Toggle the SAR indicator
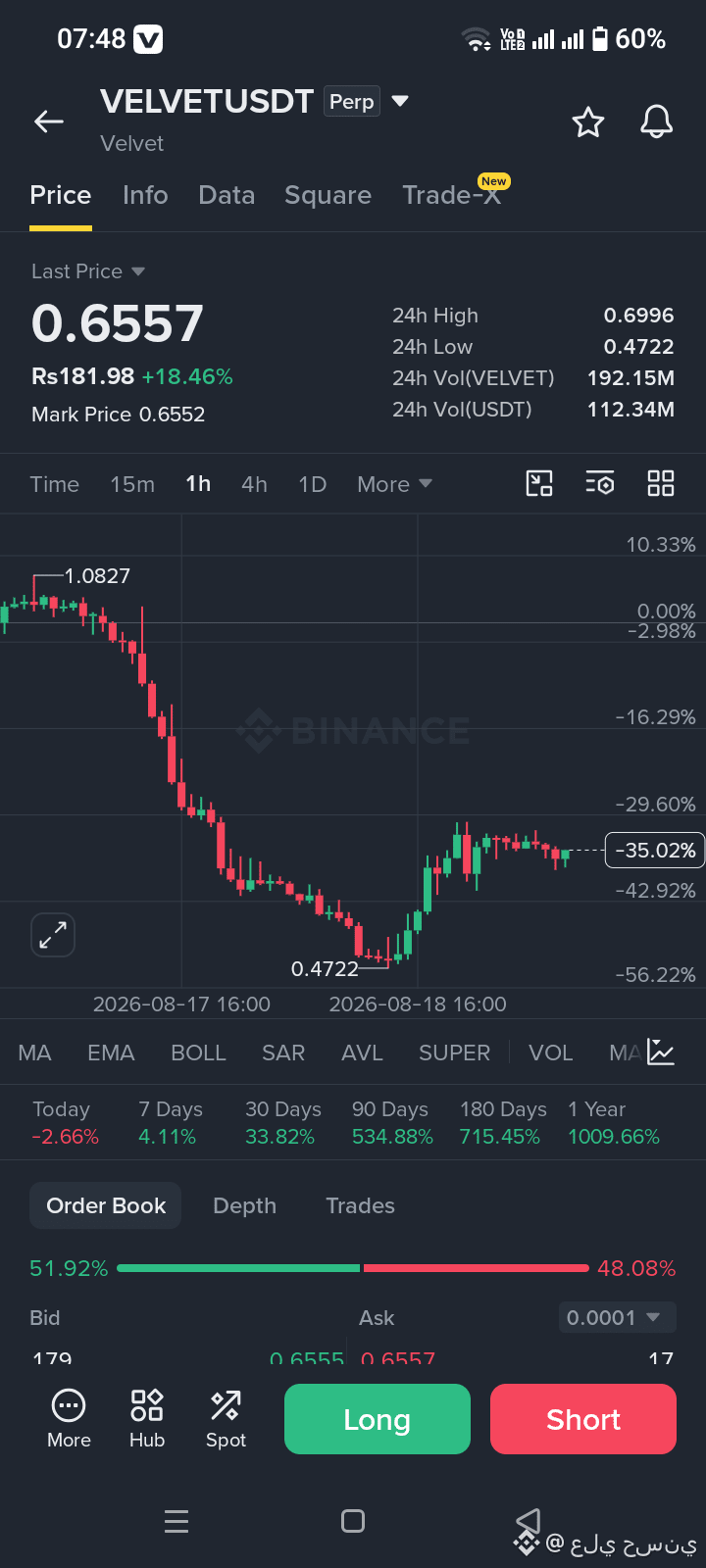Image resolution: width=706 pixels, height=1568 pixels. pyautogui.click(x=283, y=1053)
